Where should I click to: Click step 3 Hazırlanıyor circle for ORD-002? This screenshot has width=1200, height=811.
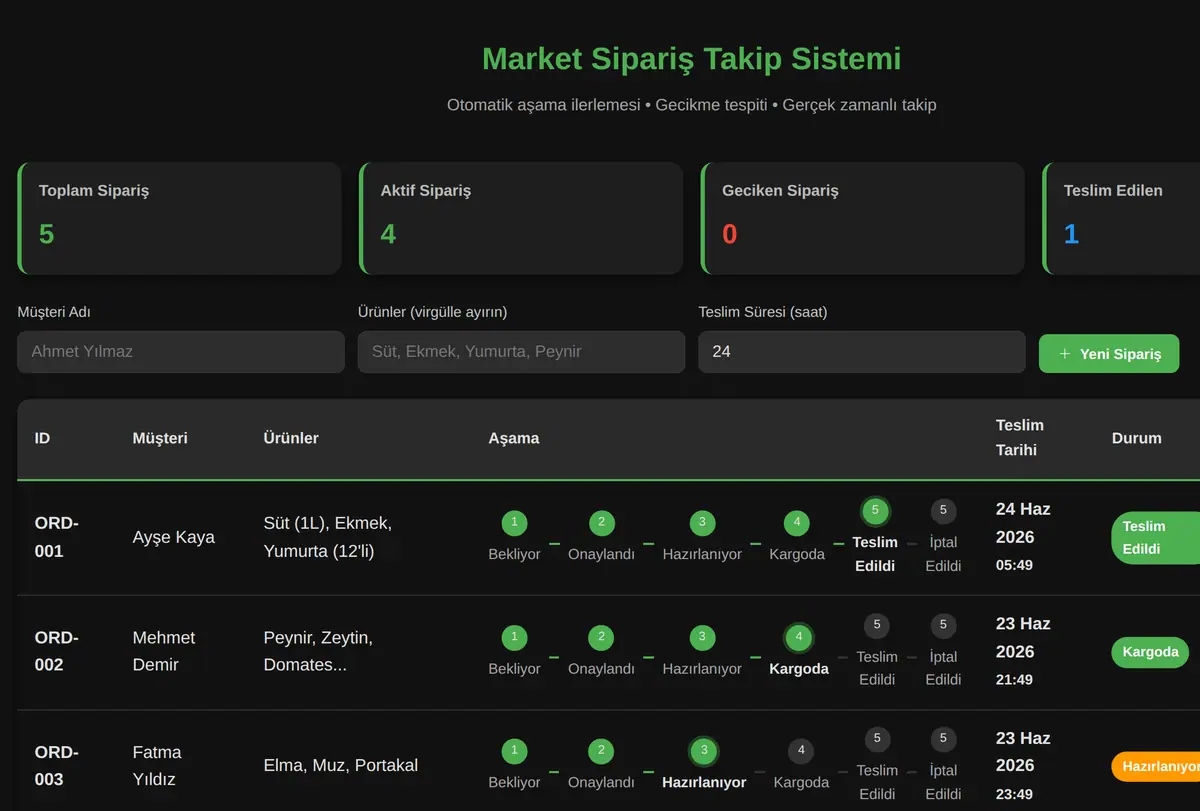[x=702, y=637]
